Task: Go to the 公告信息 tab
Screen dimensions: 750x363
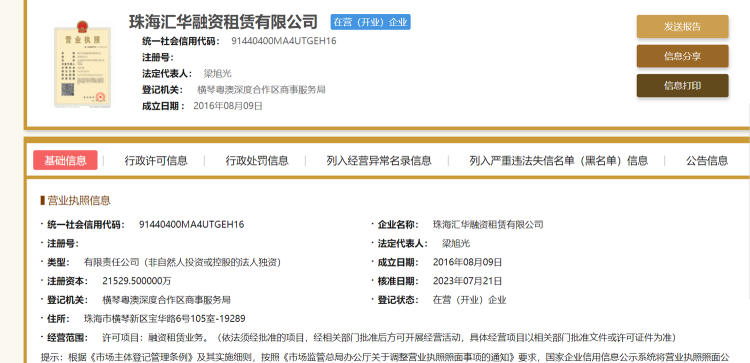Action: click(x=707, y=161)
